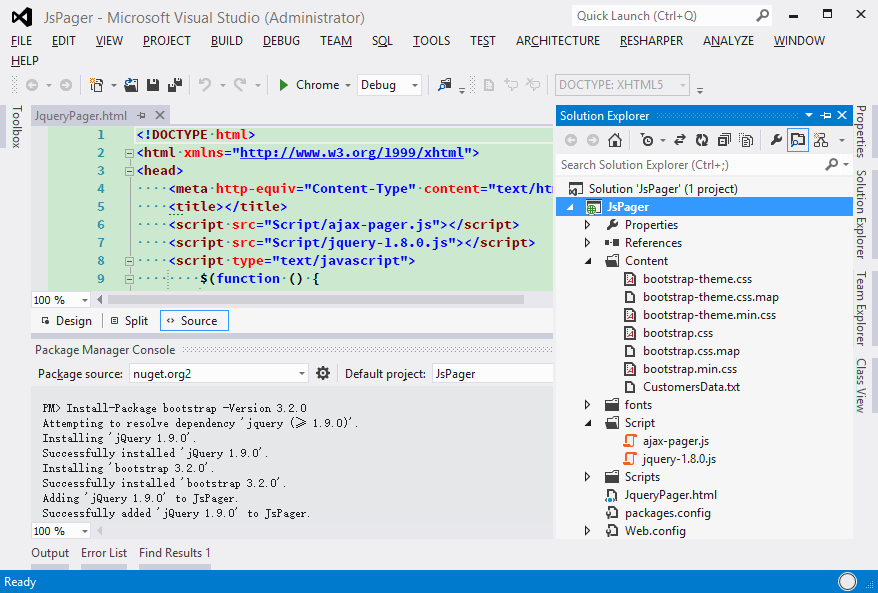Switch to the Error List tab

[x=104, y=553]
